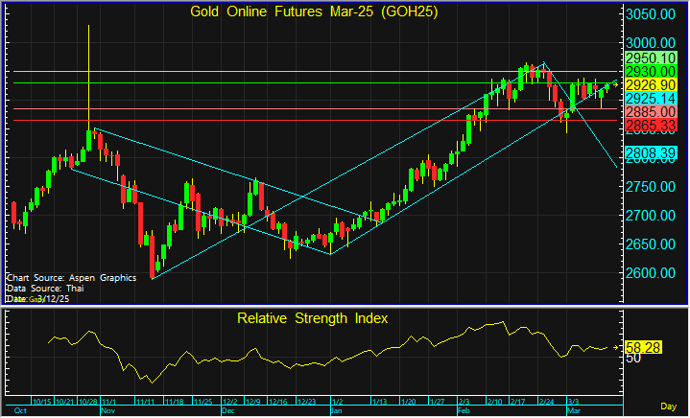Click the yellow 2926.90 last price tag

point(650,85)
